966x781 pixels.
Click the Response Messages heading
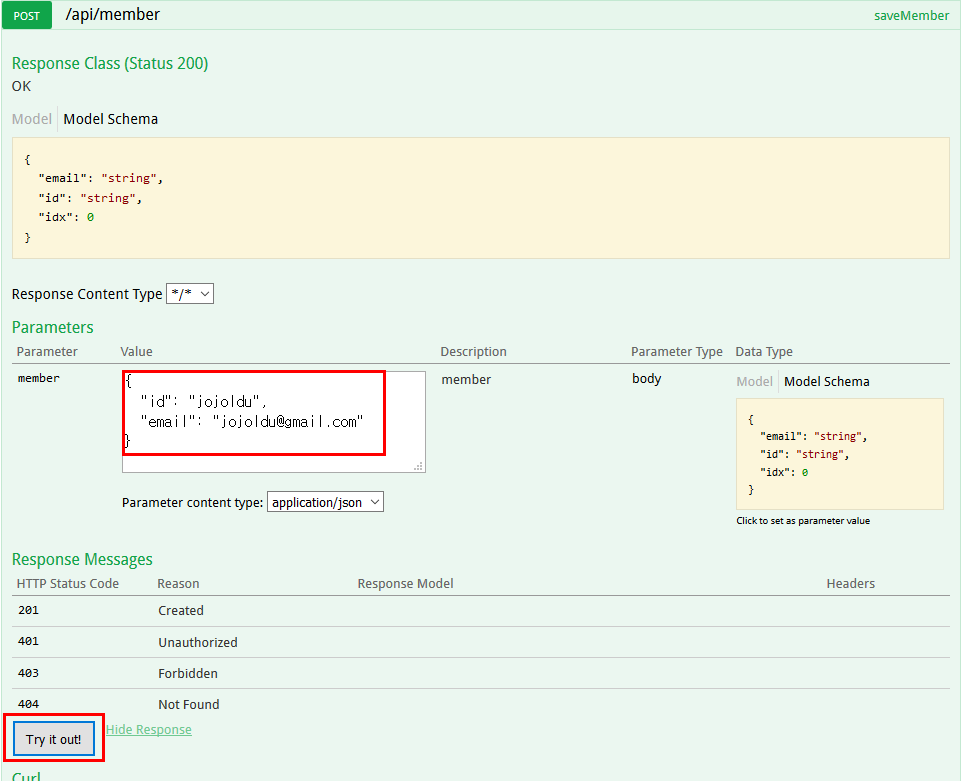pyautogui.click(x=83, y=559)
